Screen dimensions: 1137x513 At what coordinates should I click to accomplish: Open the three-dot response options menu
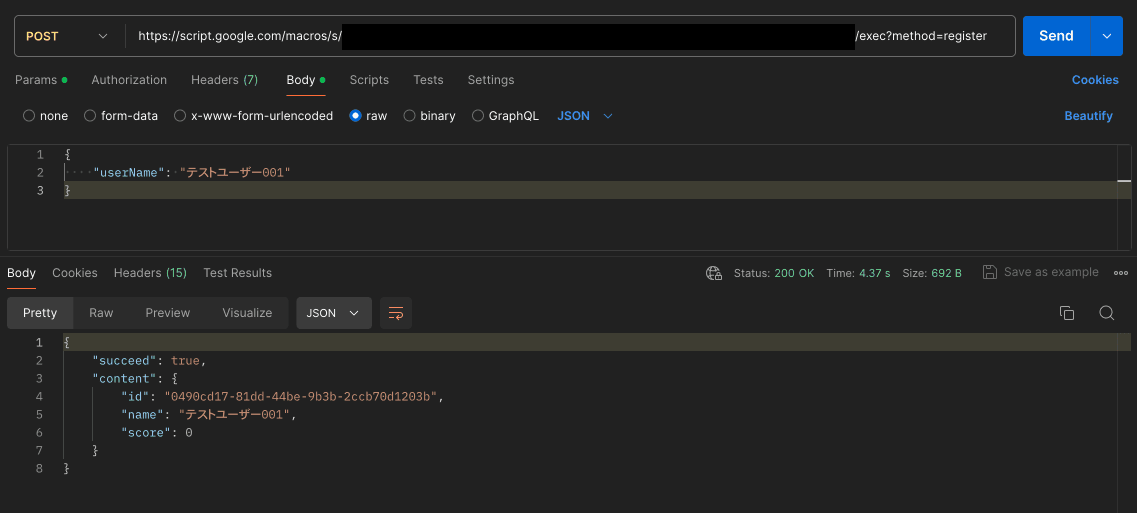(1120, 273)
